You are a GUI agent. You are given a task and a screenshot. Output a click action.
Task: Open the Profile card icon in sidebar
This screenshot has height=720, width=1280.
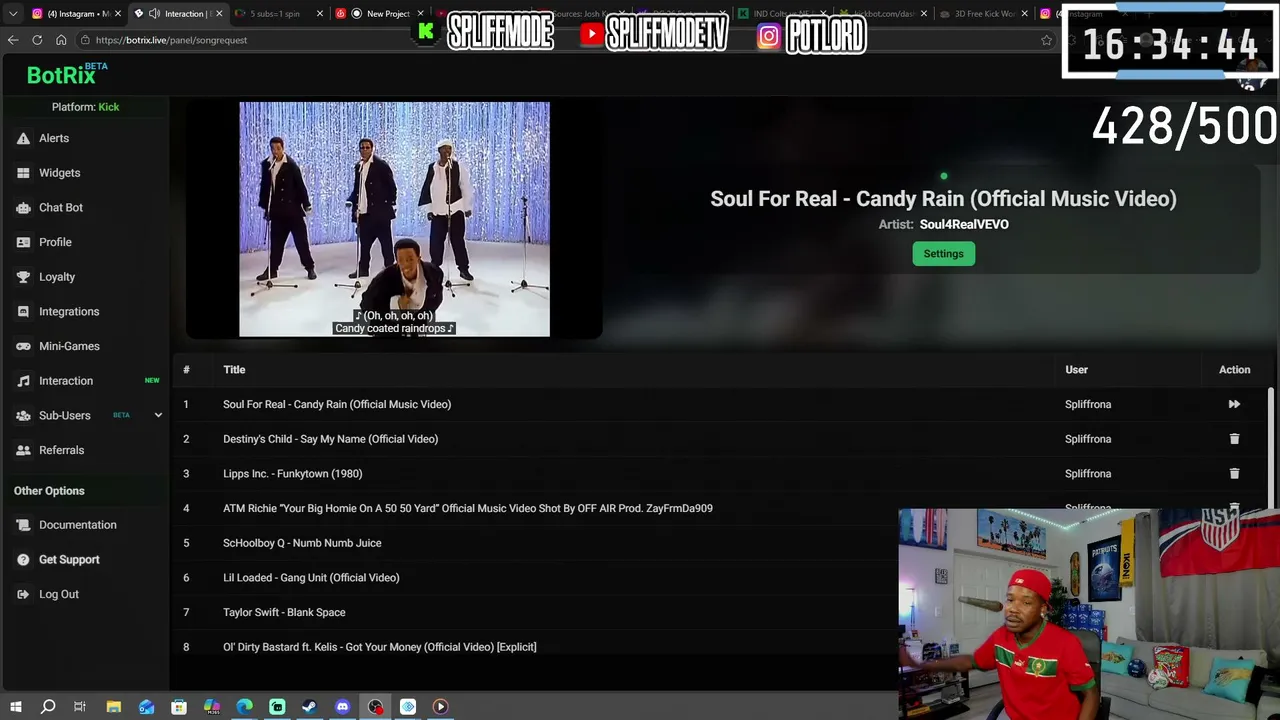[x=23, y=242]
